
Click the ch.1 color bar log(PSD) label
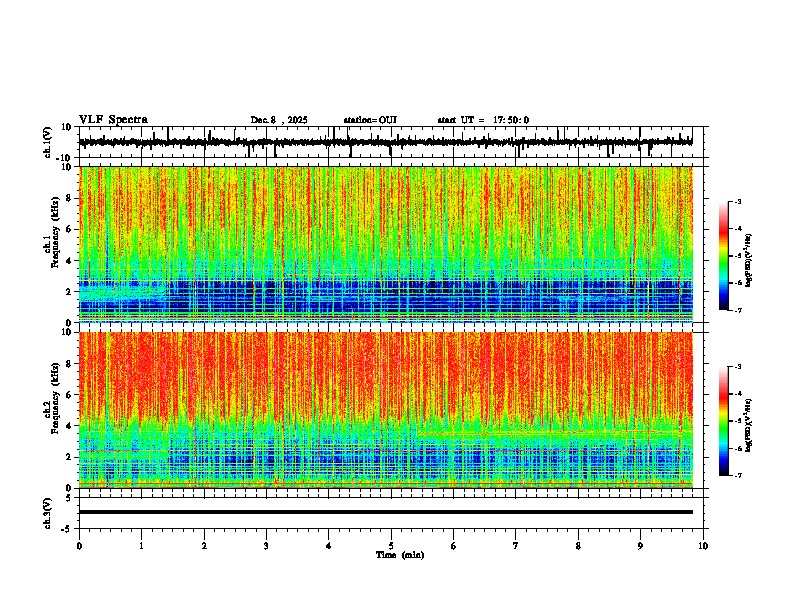click(x=749, y=260)
